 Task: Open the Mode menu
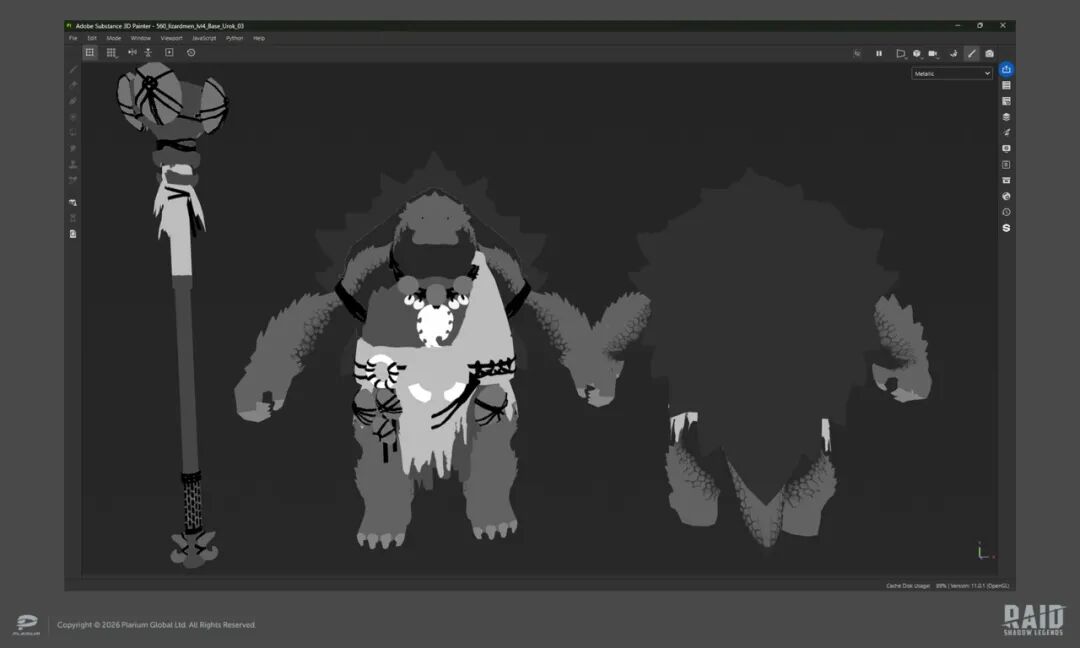coord(114,39)
